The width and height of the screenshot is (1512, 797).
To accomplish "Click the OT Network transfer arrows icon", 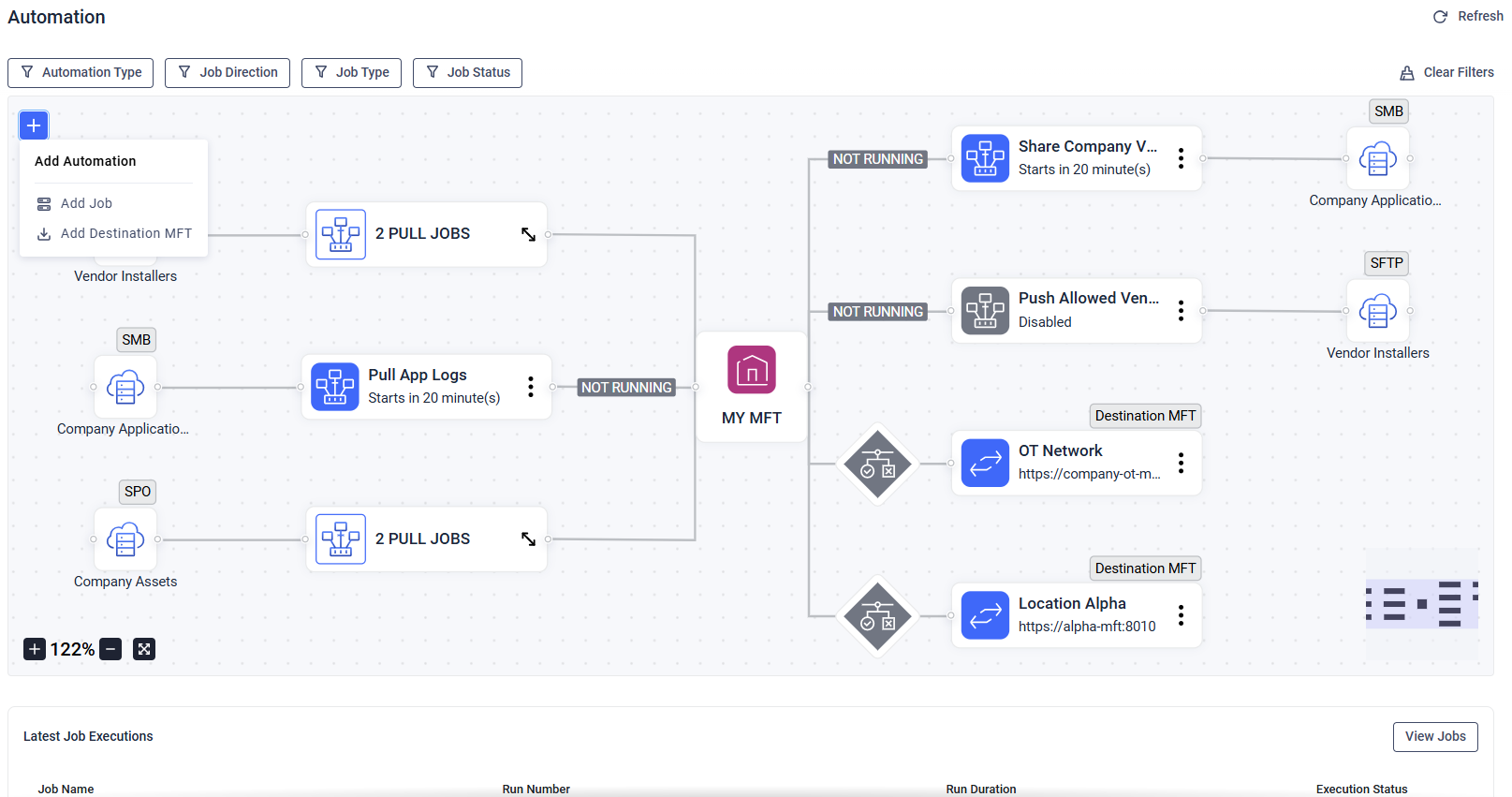I will pyautogui.click(x=985, y=463).
